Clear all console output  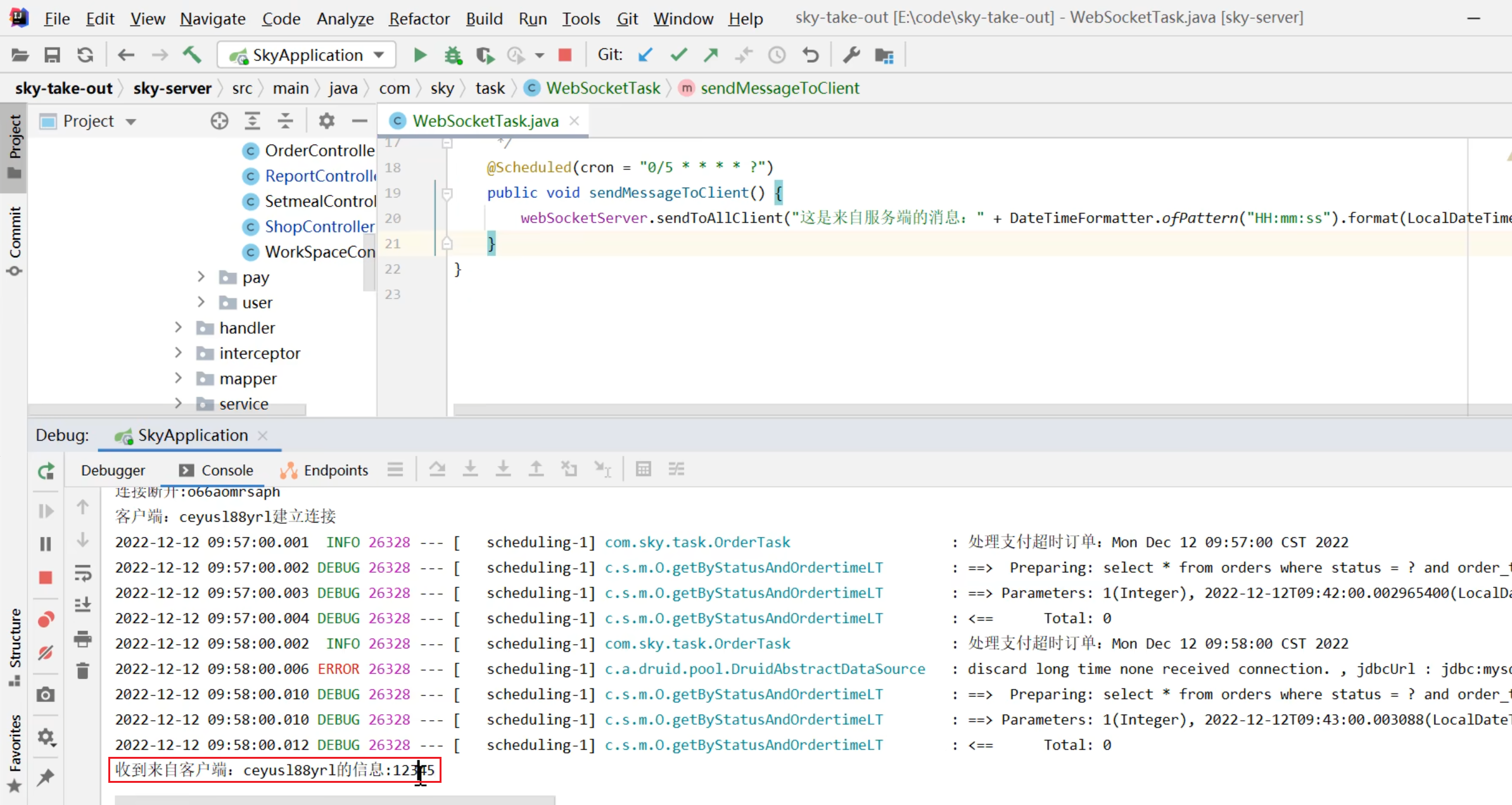tap(83, 671)
